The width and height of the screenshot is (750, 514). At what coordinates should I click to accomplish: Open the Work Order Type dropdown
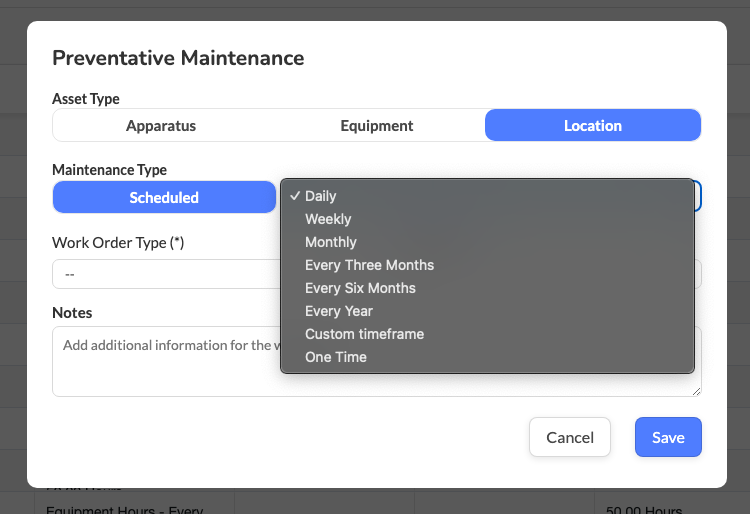(x=165, y=274)
